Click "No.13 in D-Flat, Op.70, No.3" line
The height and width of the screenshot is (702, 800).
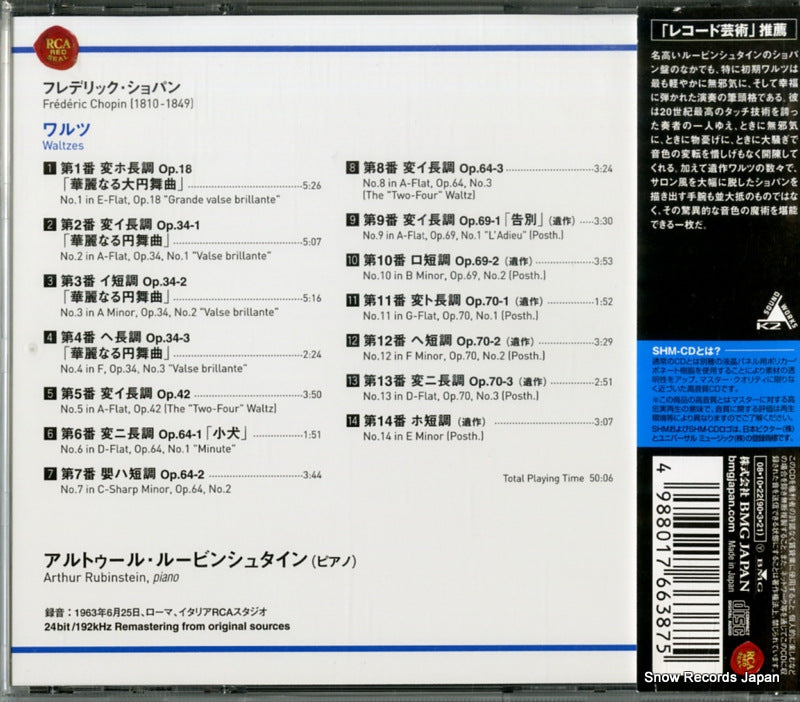pos(451,396)
